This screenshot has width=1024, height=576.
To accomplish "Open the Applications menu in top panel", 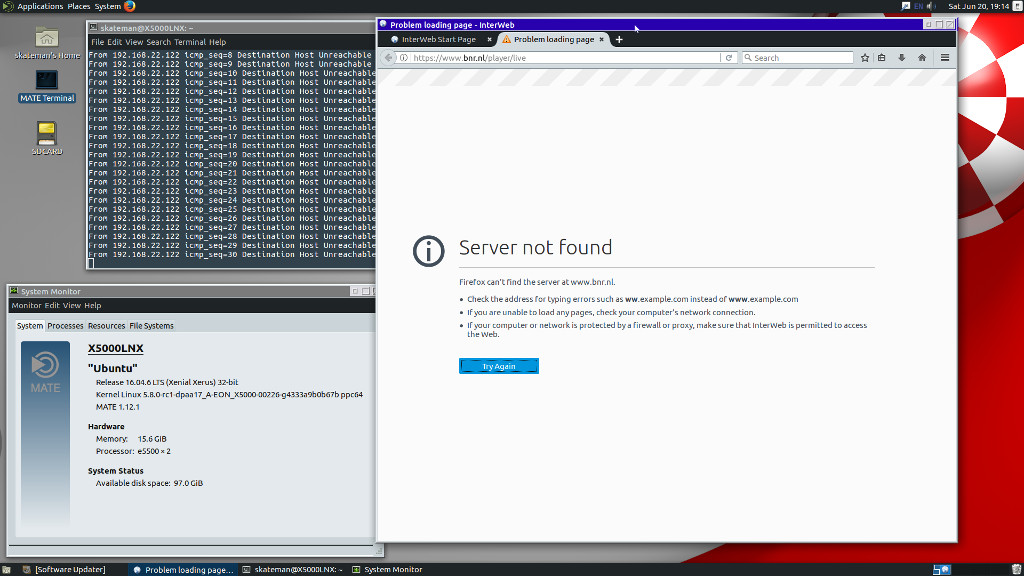I will point(40,6).
